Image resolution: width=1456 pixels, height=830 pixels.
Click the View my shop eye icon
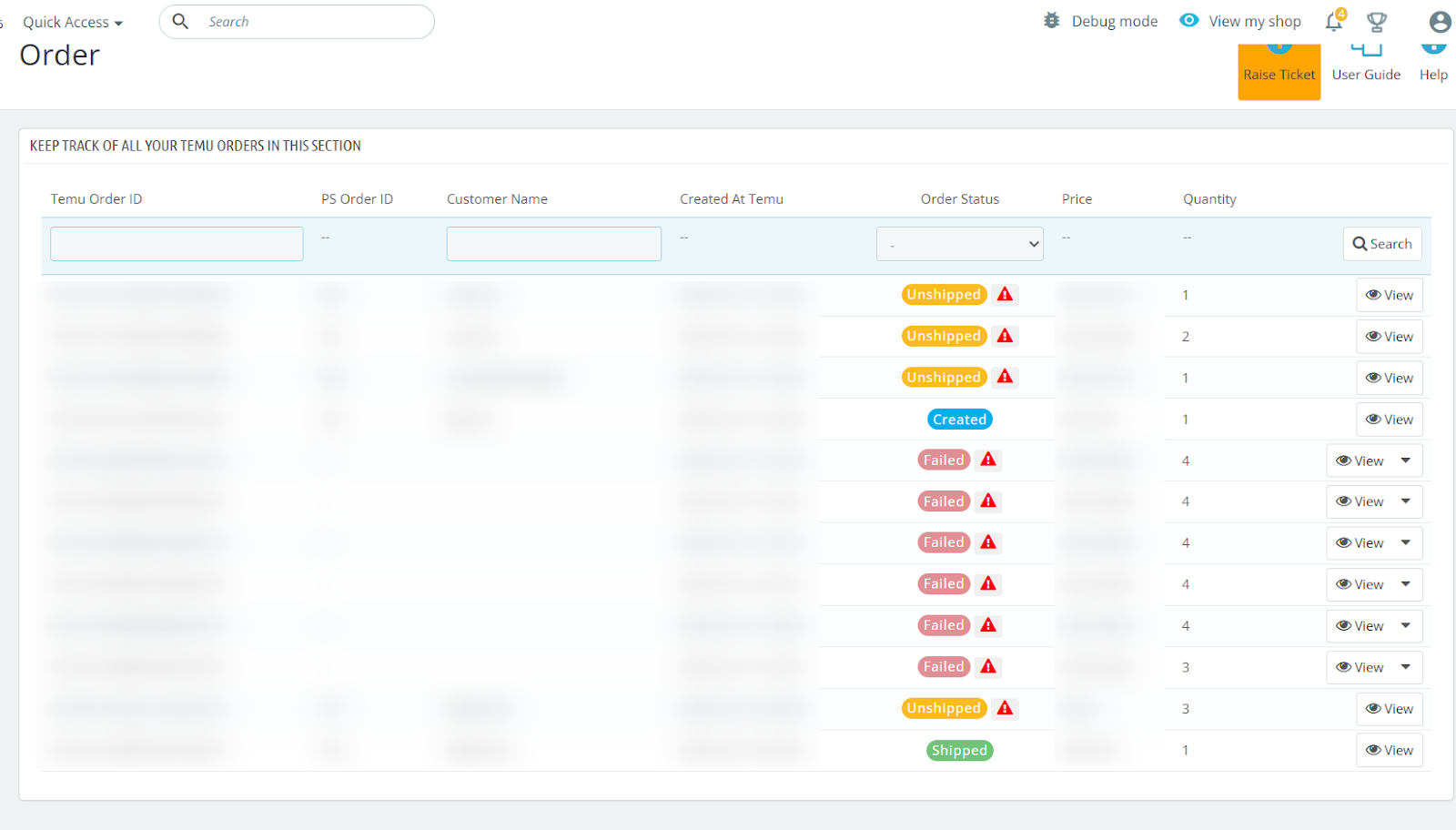click(1189, 21)
